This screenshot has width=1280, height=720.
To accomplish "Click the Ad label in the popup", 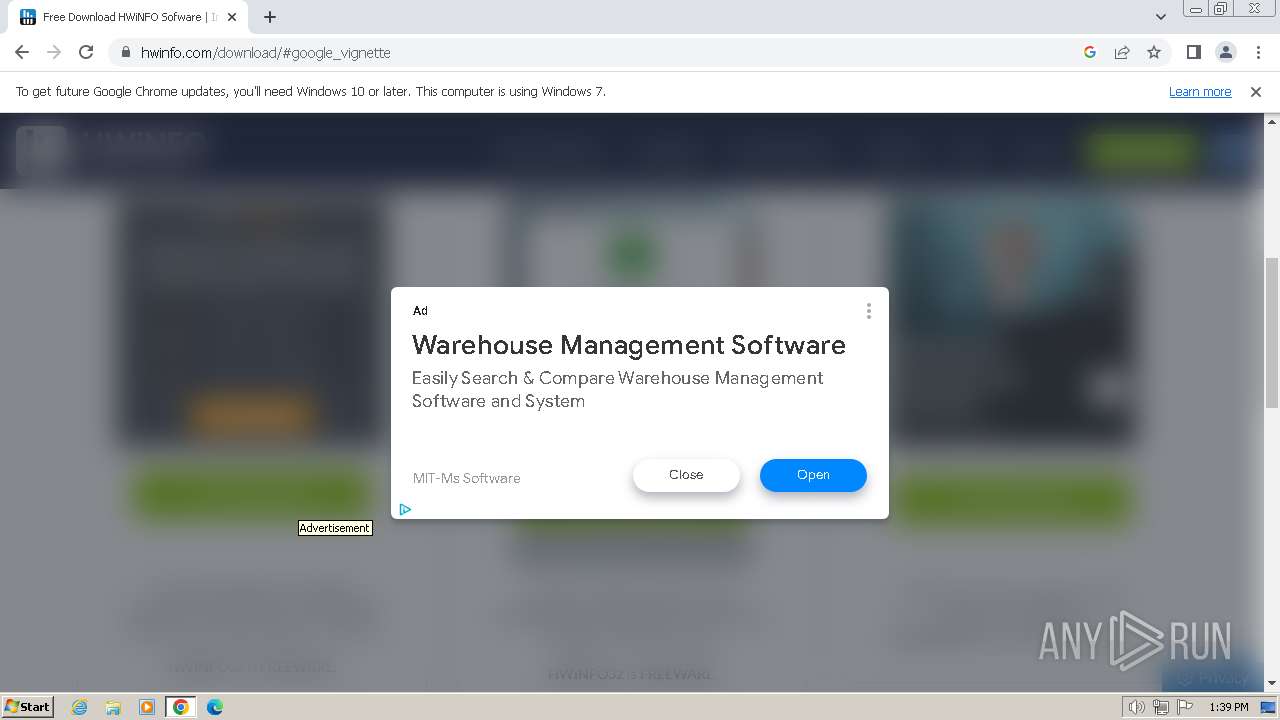I will pos(420,311).
